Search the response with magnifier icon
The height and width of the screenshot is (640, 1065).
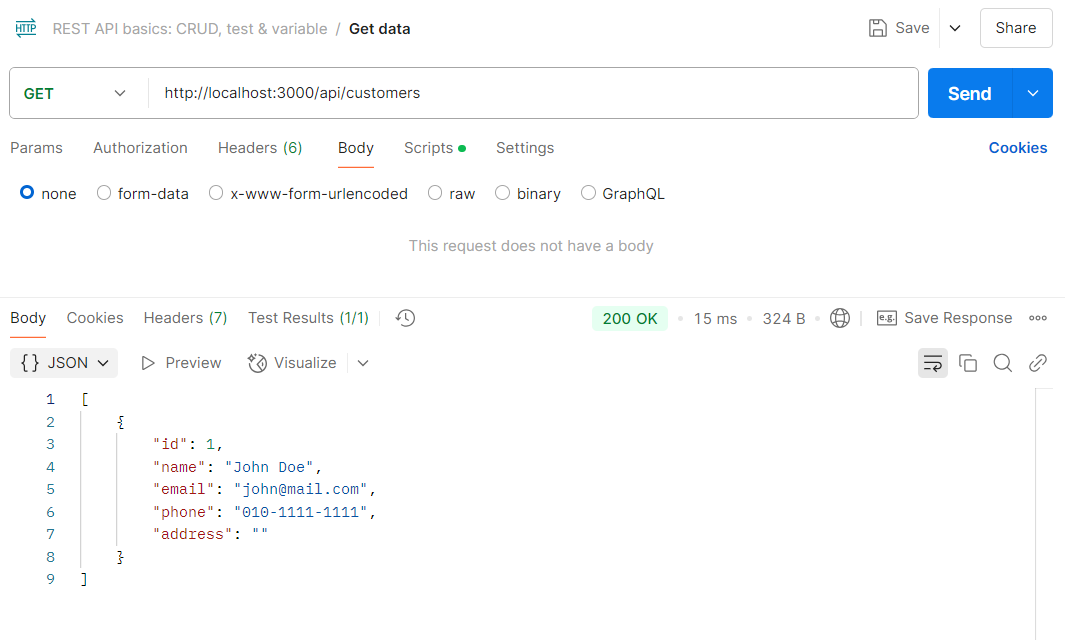pyautogui.click(x=1003, y=363)
